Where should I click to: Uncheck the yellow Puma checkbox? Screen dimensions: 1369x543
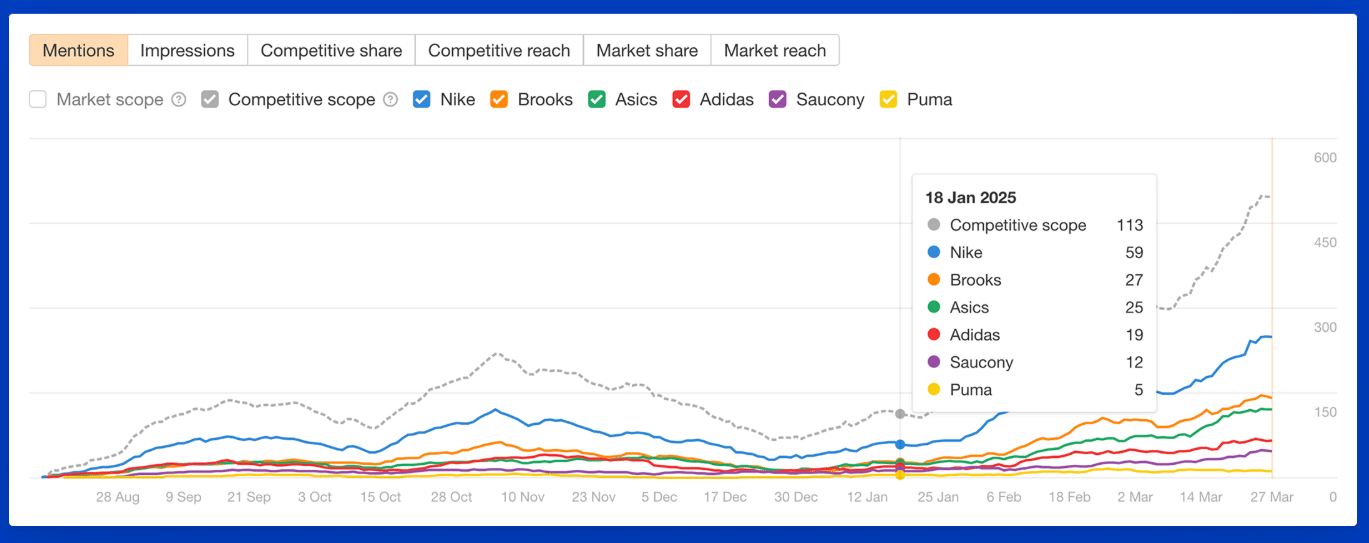pos(888,99)
